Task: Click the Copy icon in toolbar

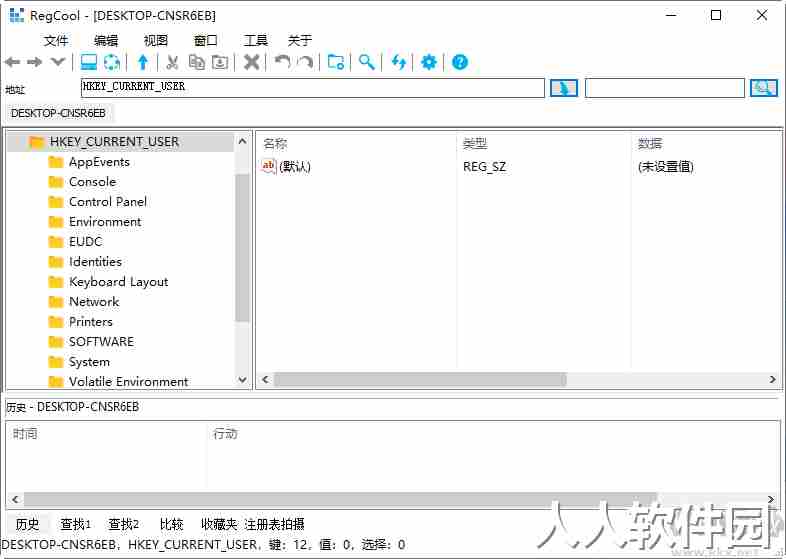Action: (x=196, y=62)
